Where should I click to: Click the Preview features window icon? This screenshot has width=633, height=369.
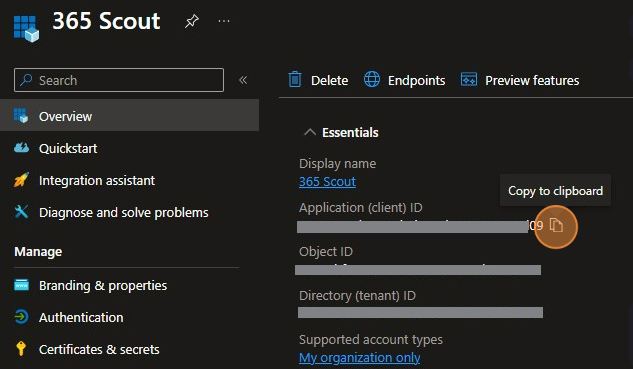pyautogui.click(x=469, y=80)
